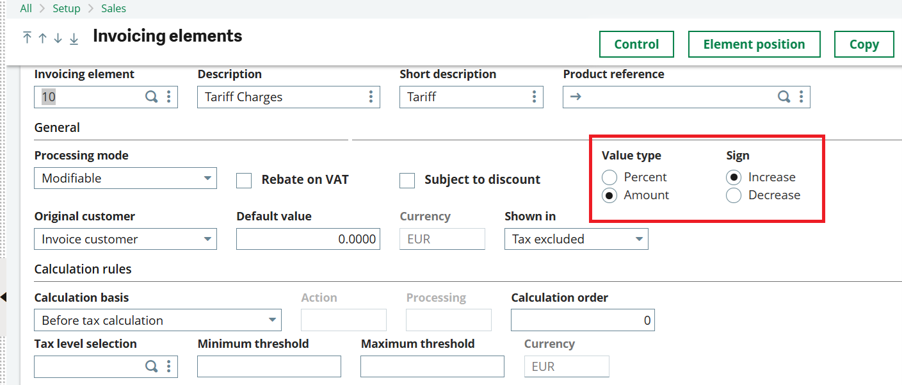Navigate to Setup breadcrumb
This screenshot has width=902, height=385.
(66, 9)
